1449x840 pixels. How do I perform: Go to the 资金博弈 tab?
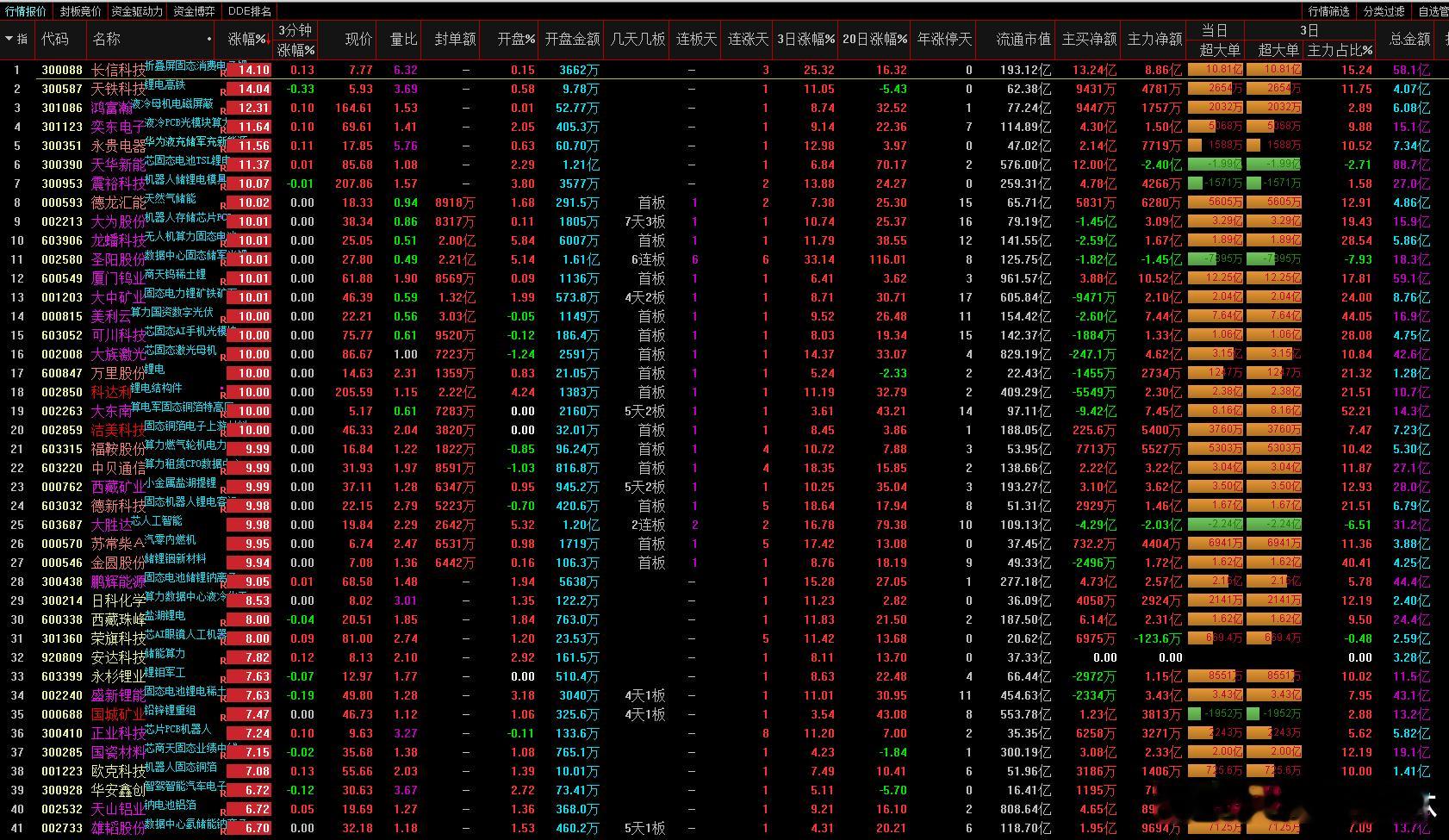(194, 11)
